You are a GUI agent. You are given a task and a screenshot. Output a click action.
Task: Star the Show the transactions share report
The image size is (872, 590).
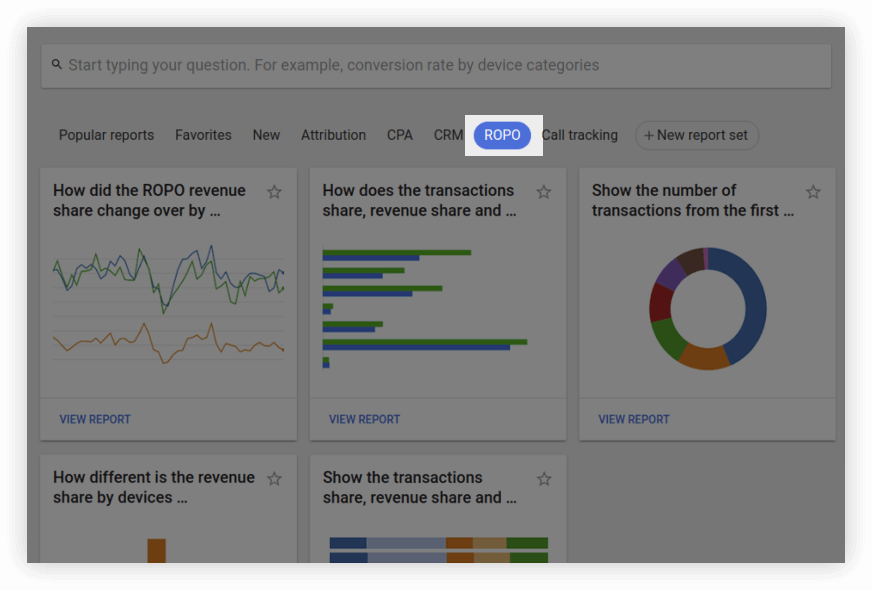pyautogui.click(x=544, y=479)
